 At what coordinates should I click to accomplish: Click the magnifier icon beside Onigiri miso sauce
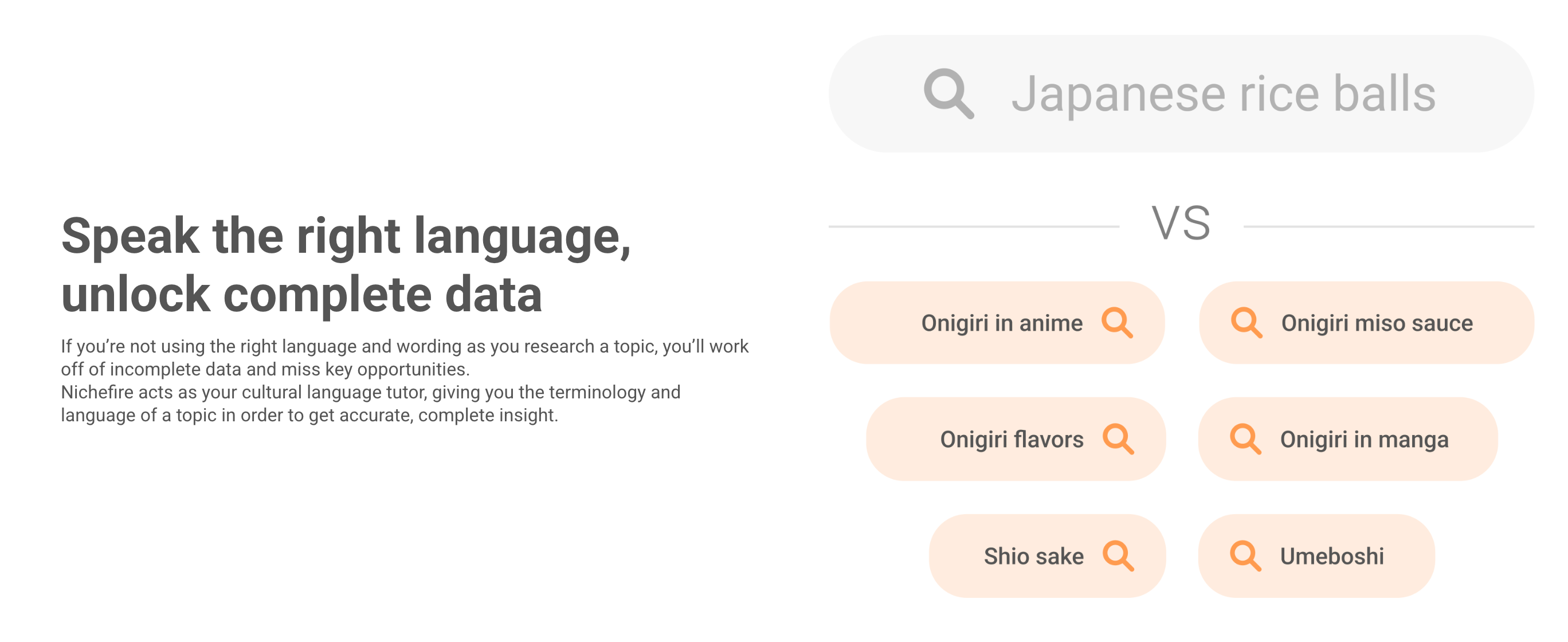[x=1246, y=323]
